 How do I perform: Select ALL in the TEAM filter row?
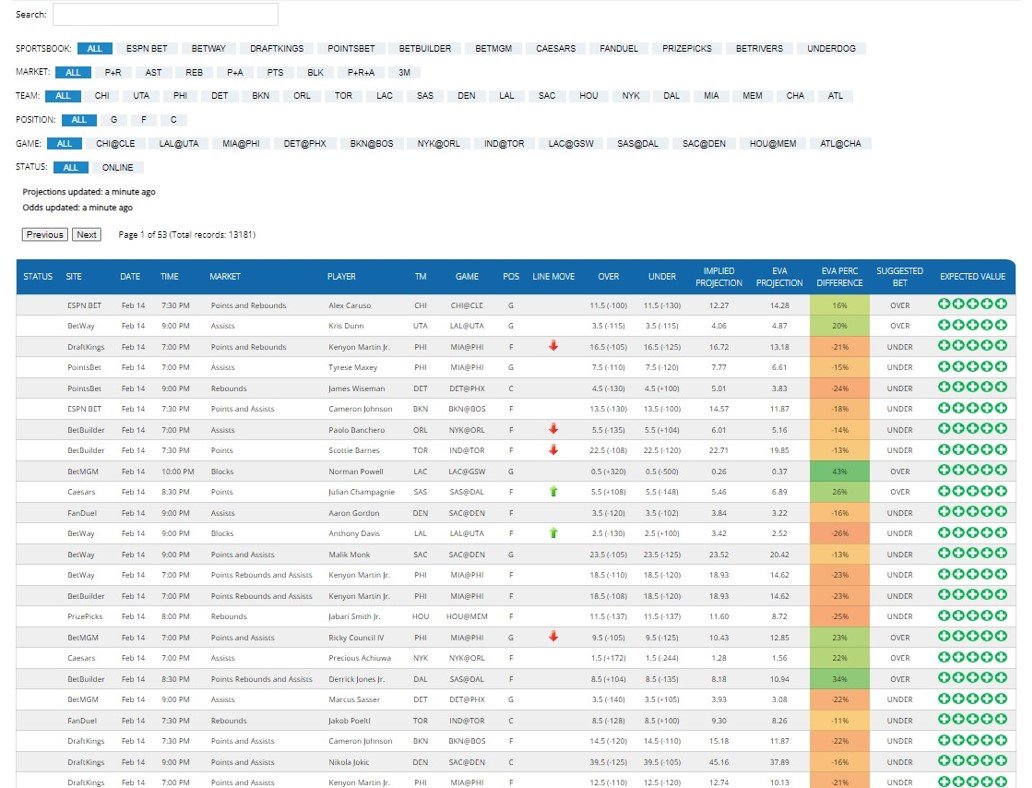point(63,96)
